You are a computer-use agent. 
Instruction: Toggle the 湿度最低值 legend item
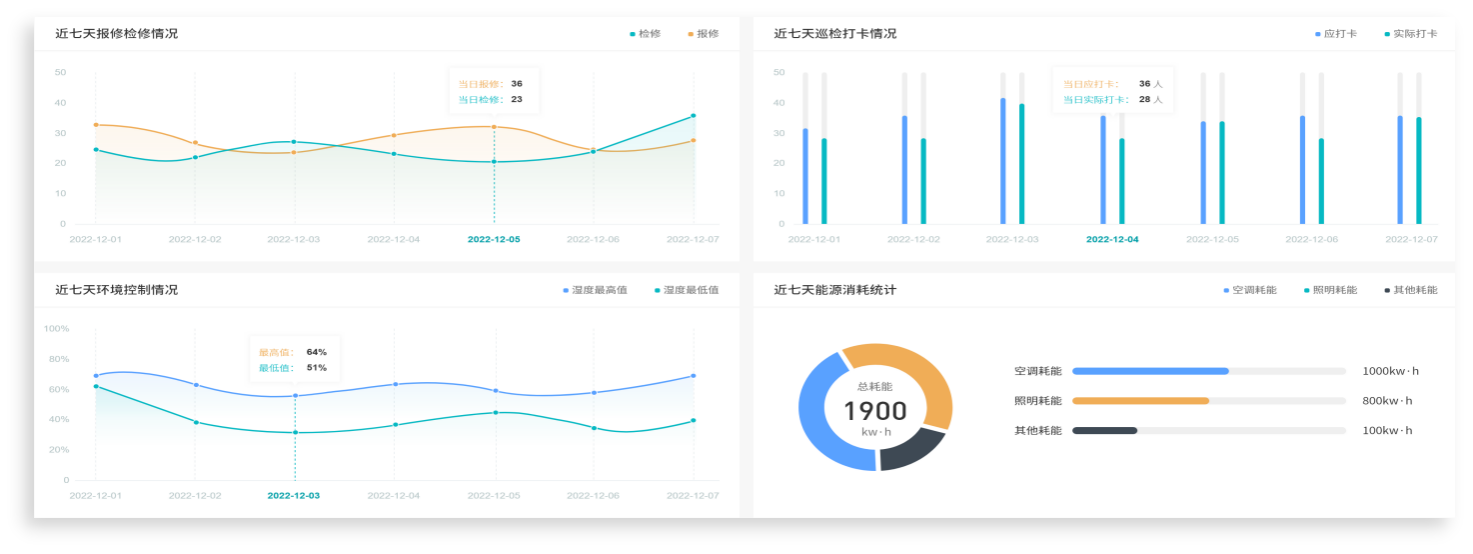point(686,290)
